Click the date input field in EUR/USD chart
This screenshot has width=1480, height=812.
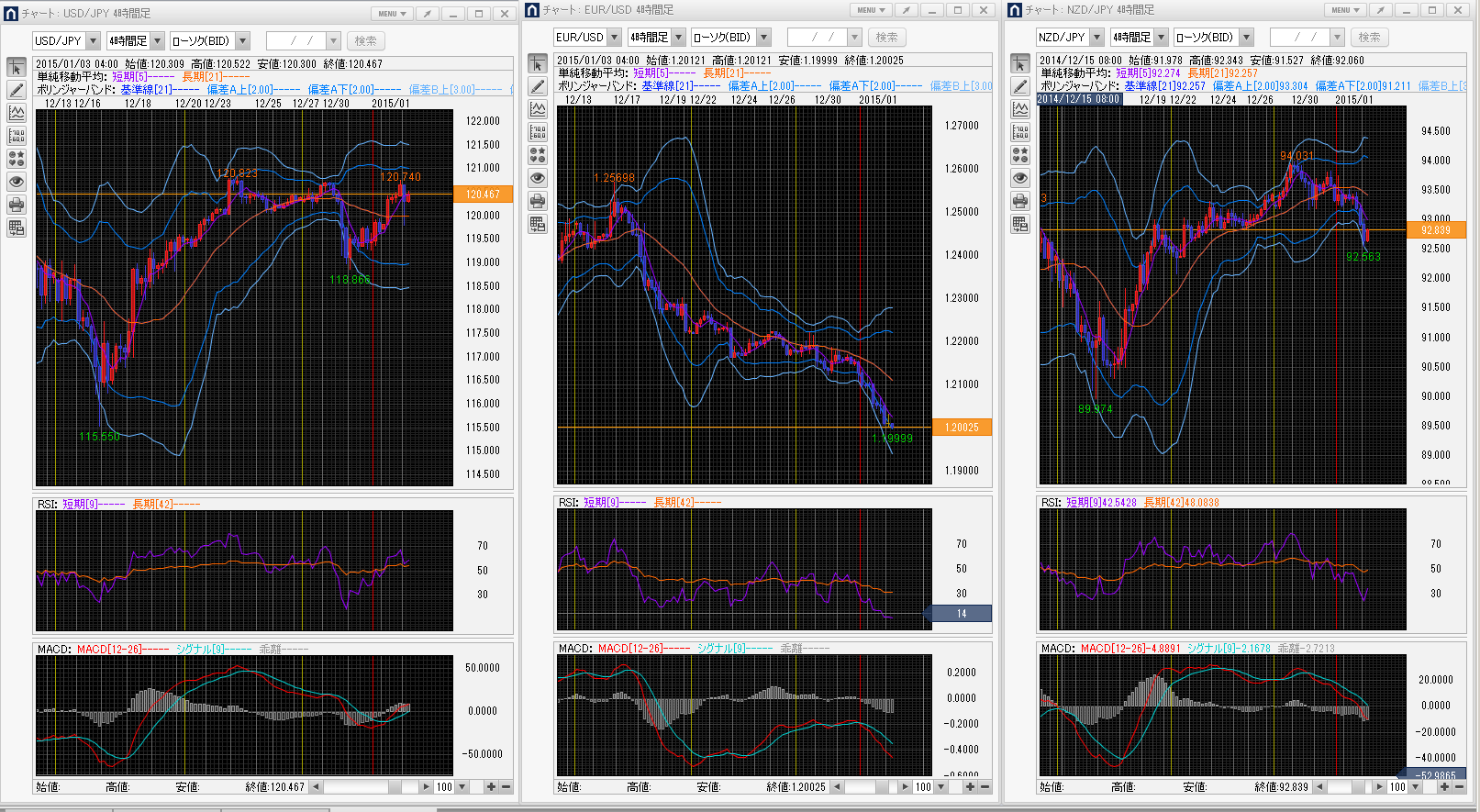tap(817, 38)
